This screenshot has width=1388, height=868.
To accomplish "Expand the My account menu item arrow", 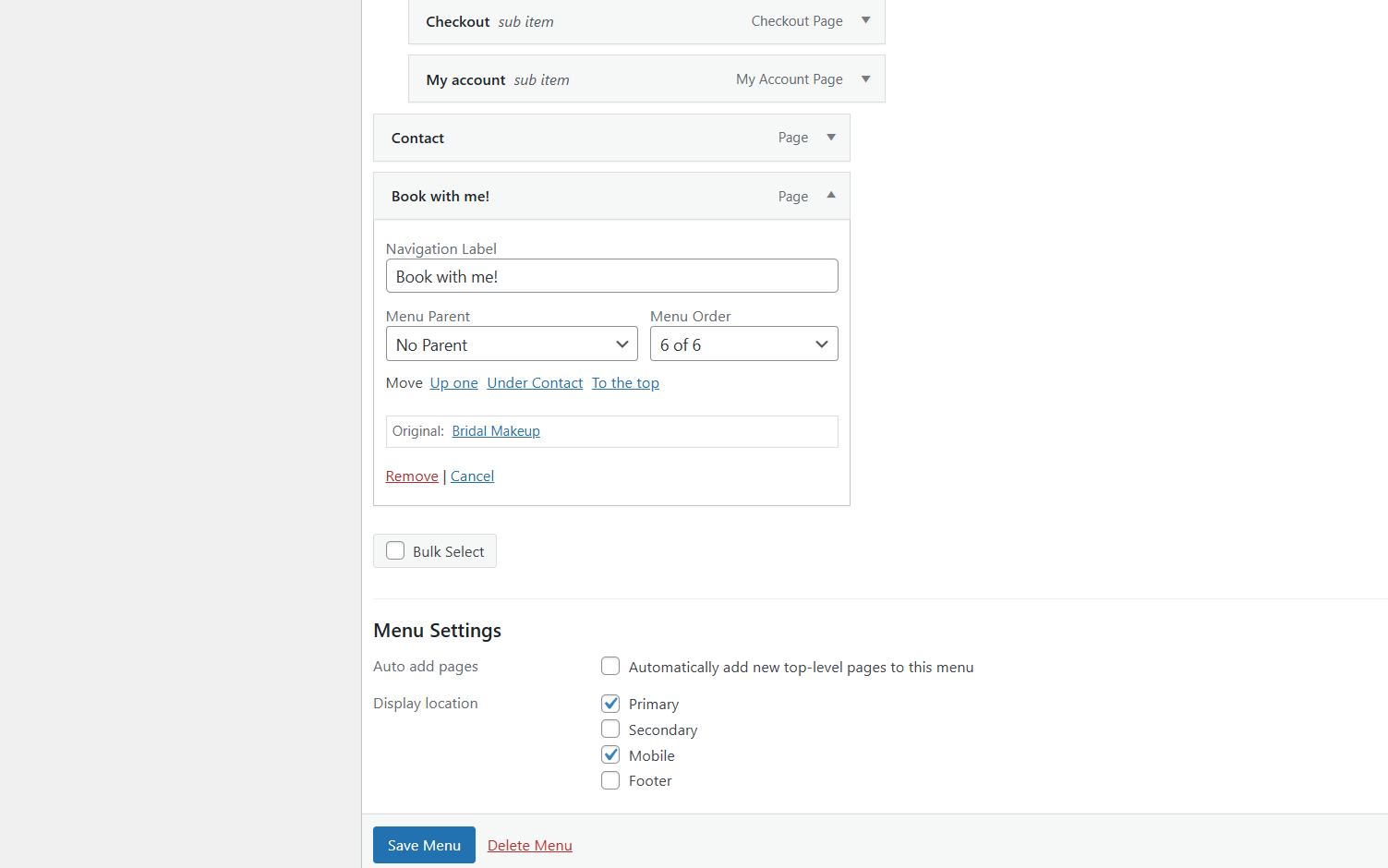I will coord(865,79).
